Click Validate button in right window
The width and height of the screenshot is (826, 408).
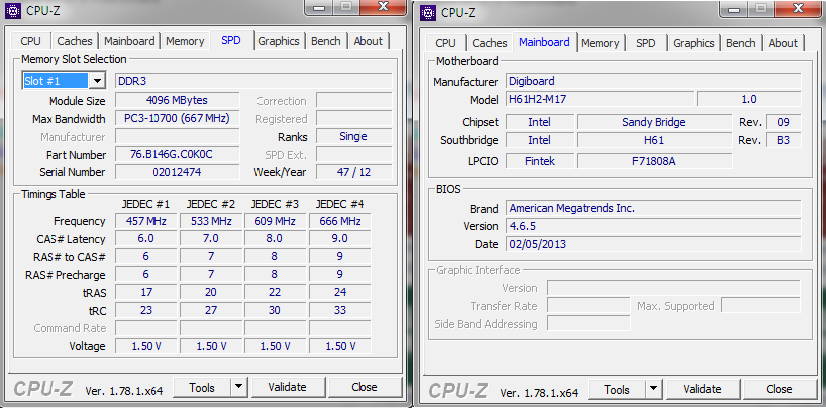point(702,389)
